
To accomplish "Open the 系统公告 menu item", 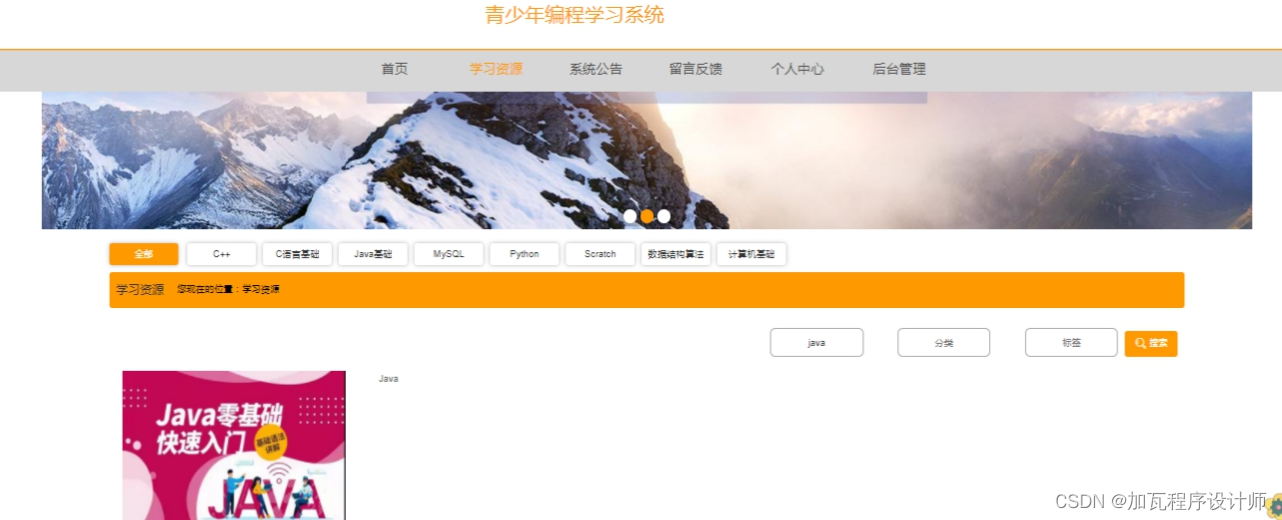I will [x=596, y=69].
